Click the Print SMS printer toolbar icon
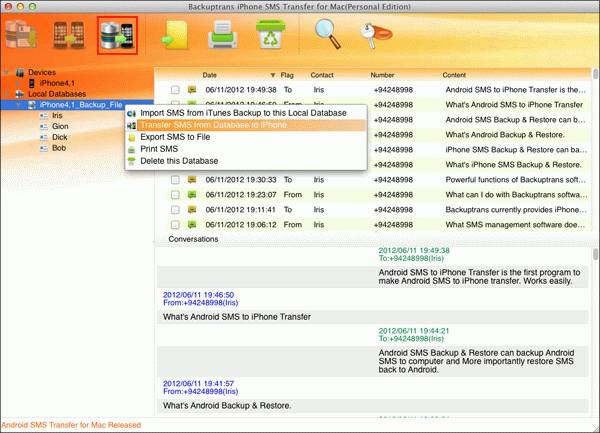This screenshot has height=433, width=600. click(x=222, y=35)
